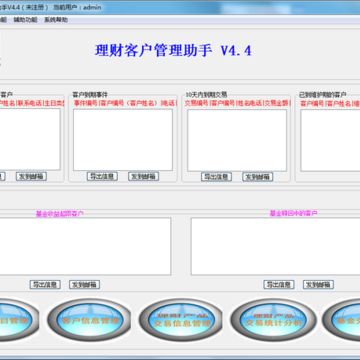Click the 基金收益超限客户 label
Image resolution: width=360 pixels, height=360 pixels.
pyautogui.click(x=60, y=214)
